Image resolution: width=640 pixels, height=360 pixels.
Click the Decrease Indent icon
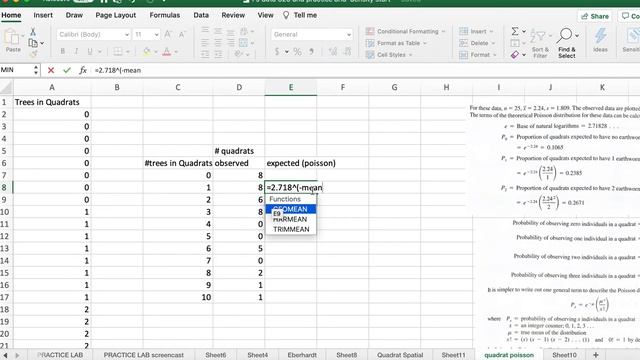point(205,54)
